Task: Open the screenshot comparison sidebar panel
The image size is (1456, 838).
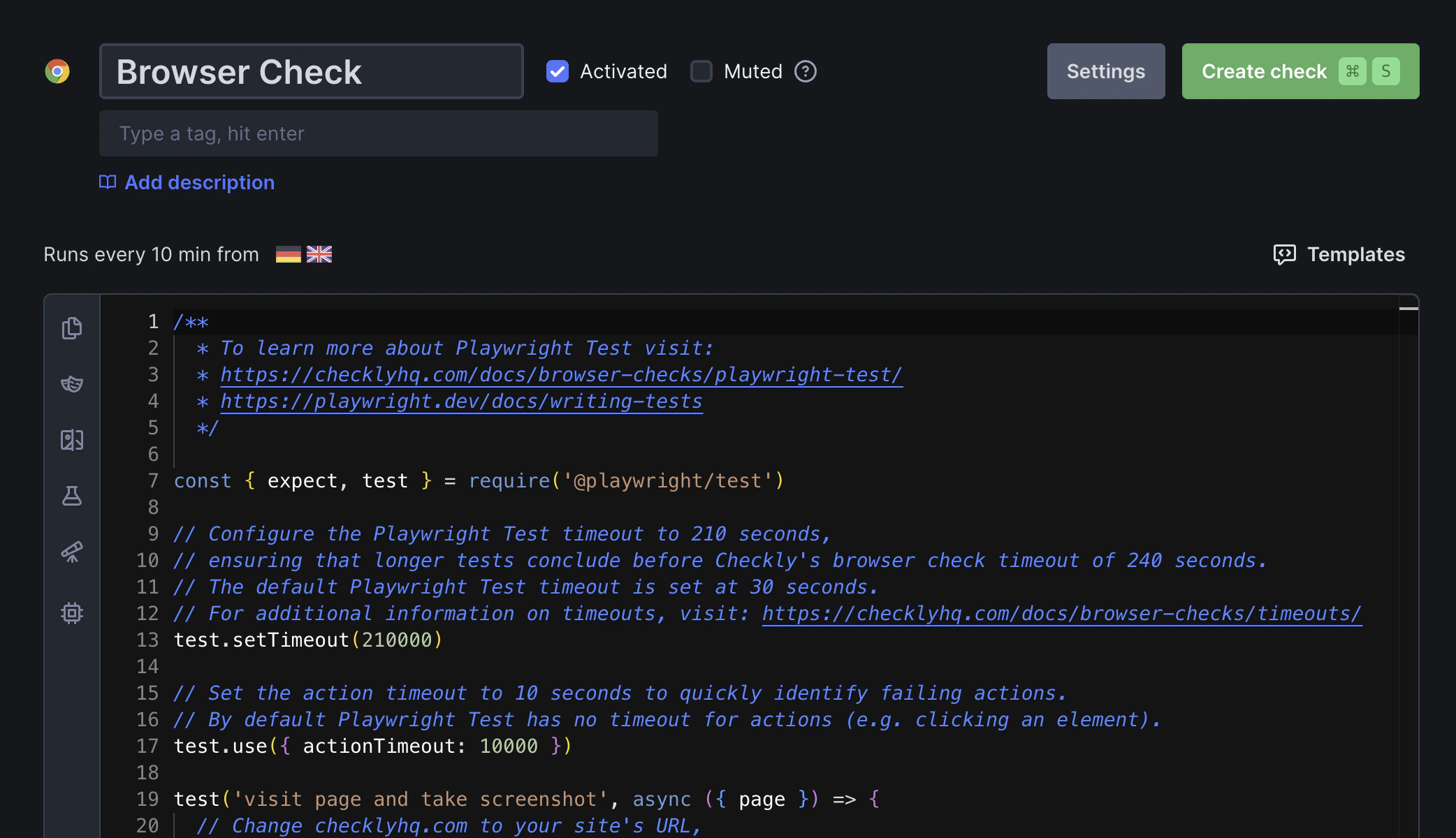Action: [x=72, y=440]
